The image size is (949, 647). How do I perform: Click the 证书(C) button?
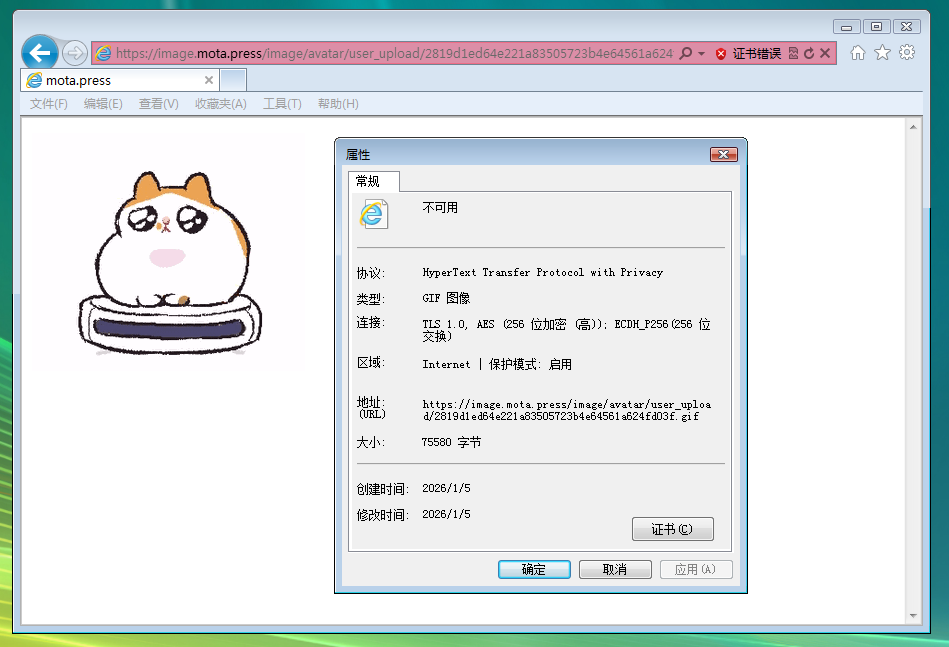[672, 529]
